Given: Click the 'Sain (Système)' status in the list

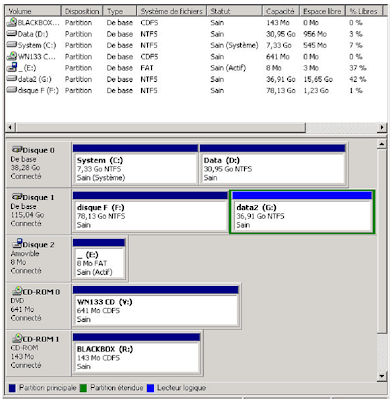Looking at the screenshot, I should [234, 45].
